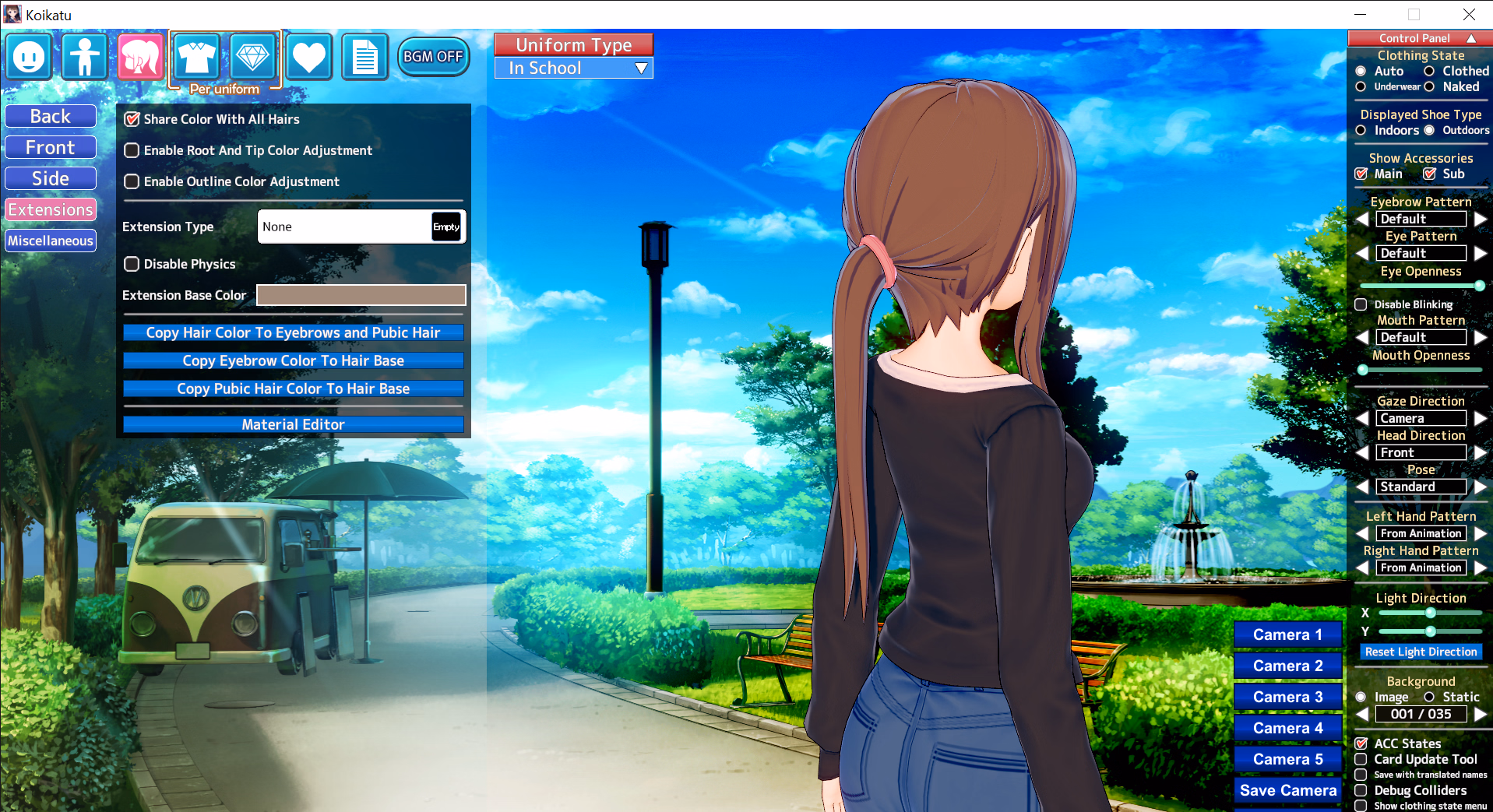Switch to the Front hair tab
Viewport: 1493px width, 812px height.
51,147
